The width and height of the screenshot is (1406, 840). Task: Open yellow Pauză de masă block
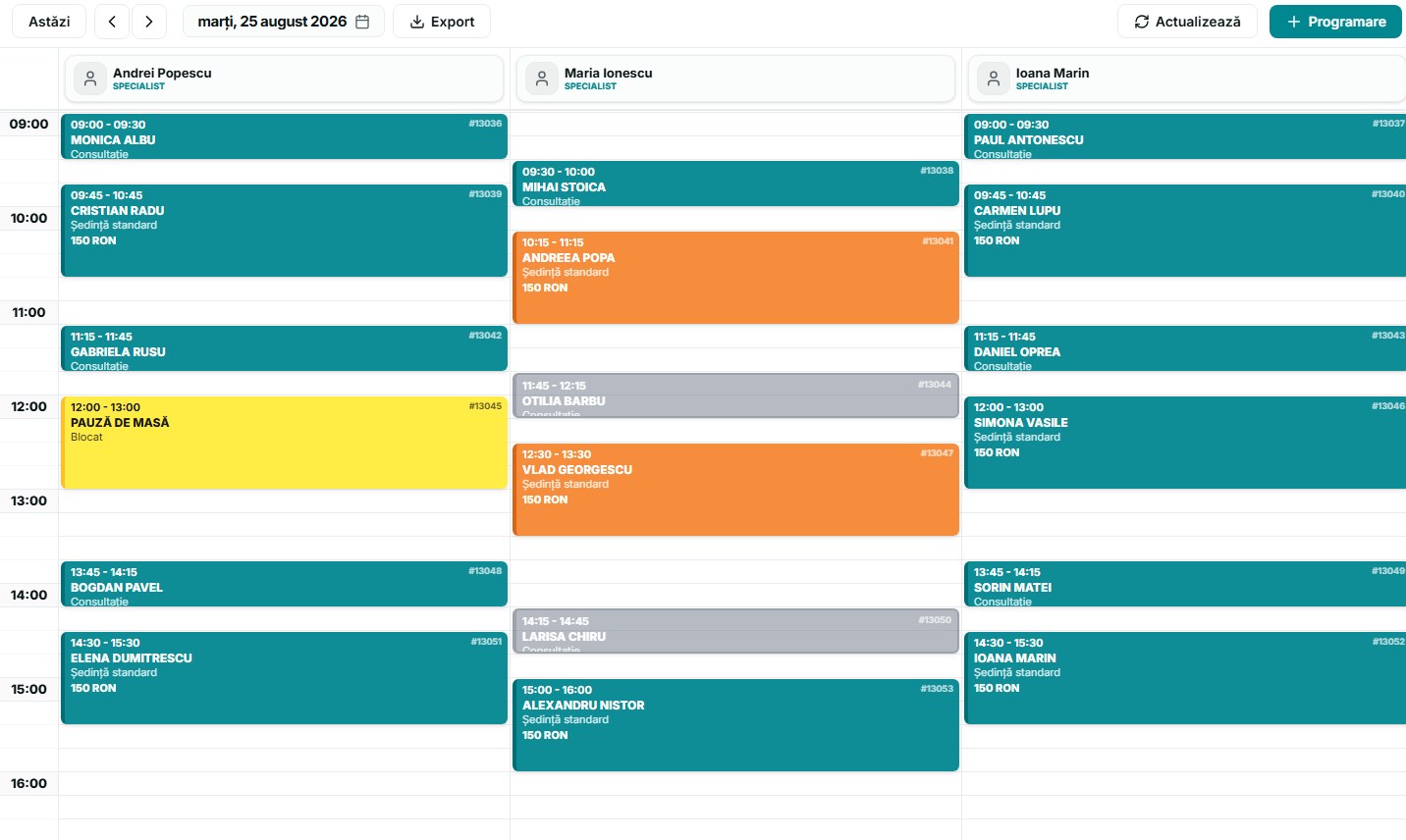[x=284, y=443]
